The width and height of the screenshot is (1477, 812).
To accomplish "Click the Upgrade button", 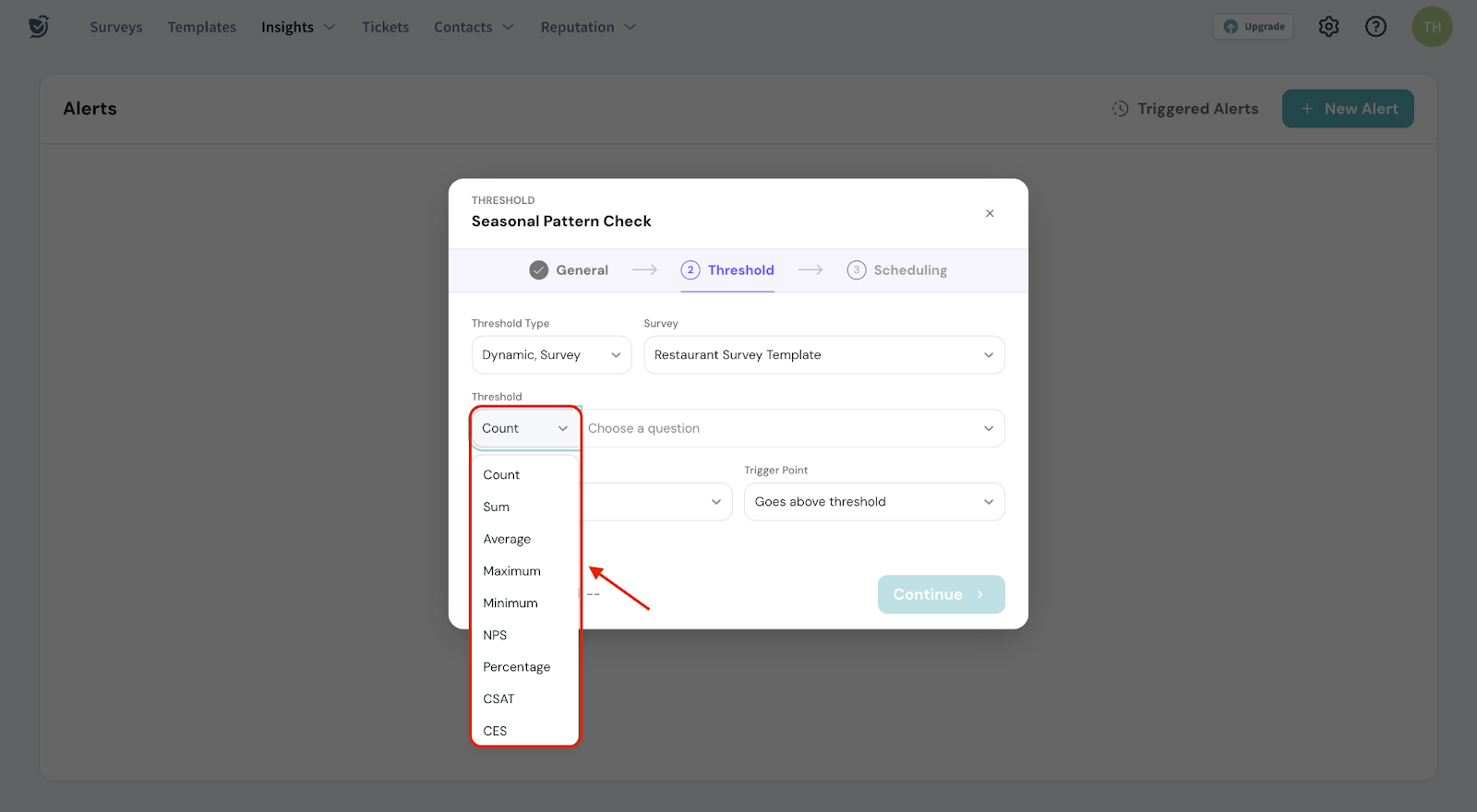I will 1253,27.
